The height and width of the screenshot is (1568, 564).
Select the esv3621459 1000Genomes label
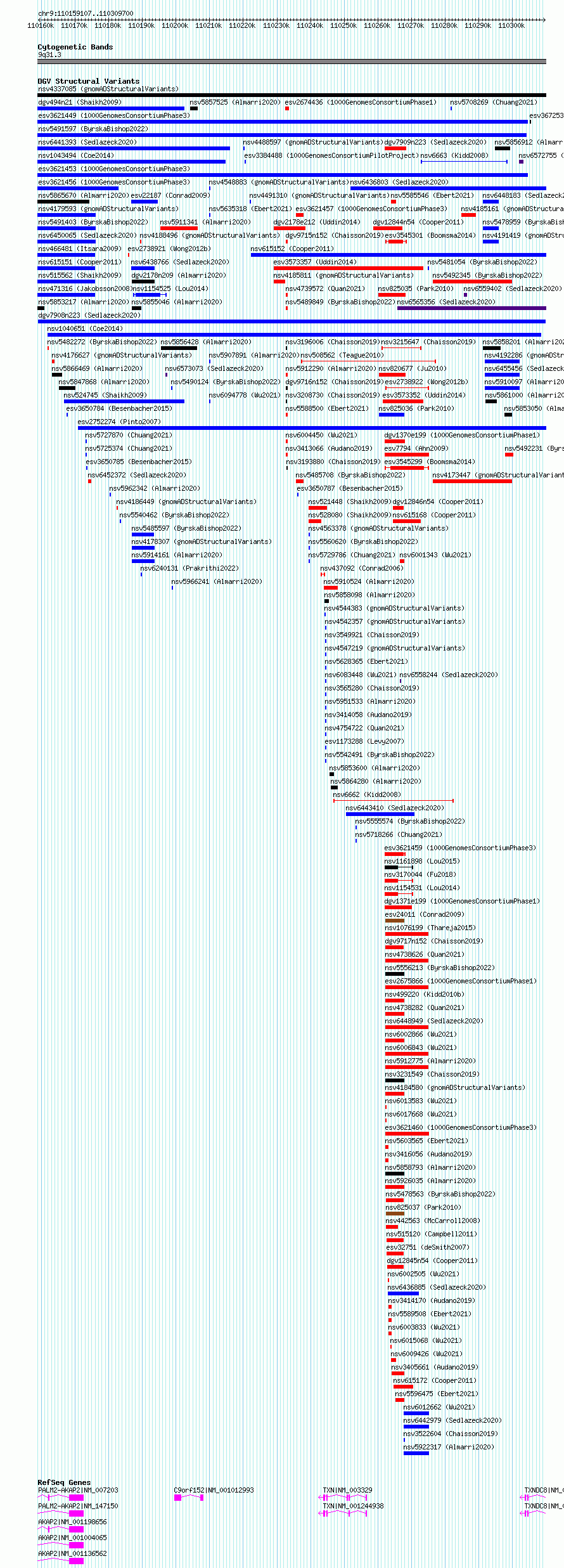tap(460, 848)
